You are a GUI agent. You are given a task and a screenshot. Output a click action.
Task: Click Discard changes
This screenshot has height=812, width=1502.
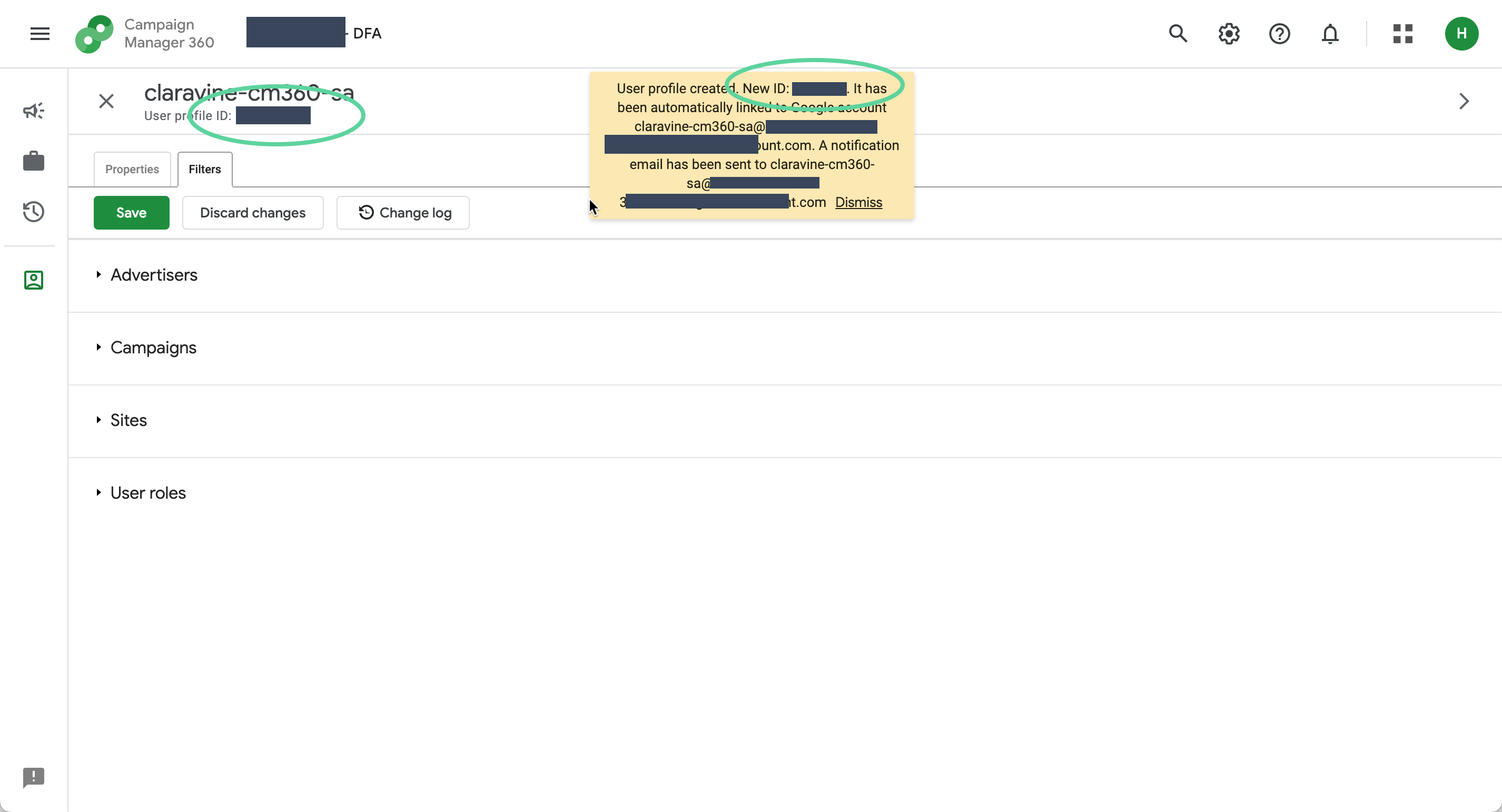252,213
